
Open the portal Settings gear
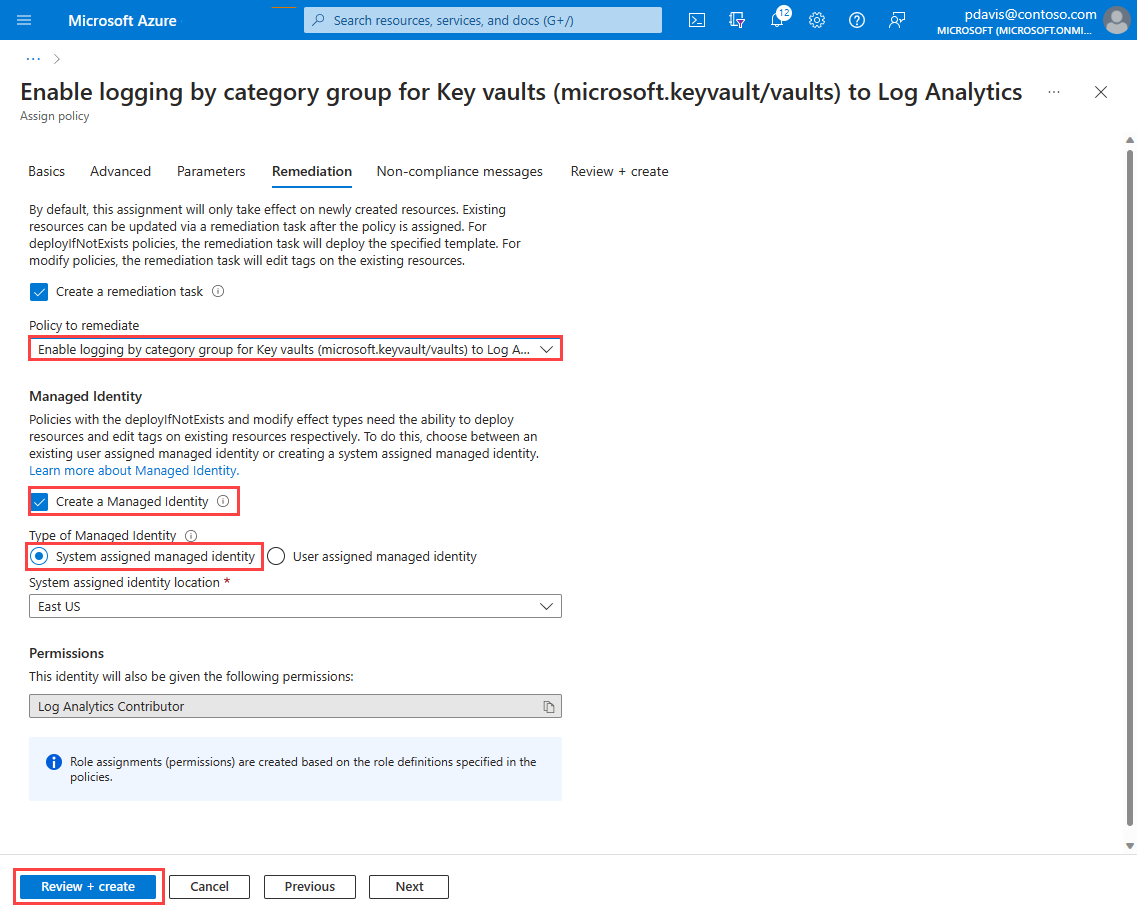pyautogui.click(x=816, y=20)
